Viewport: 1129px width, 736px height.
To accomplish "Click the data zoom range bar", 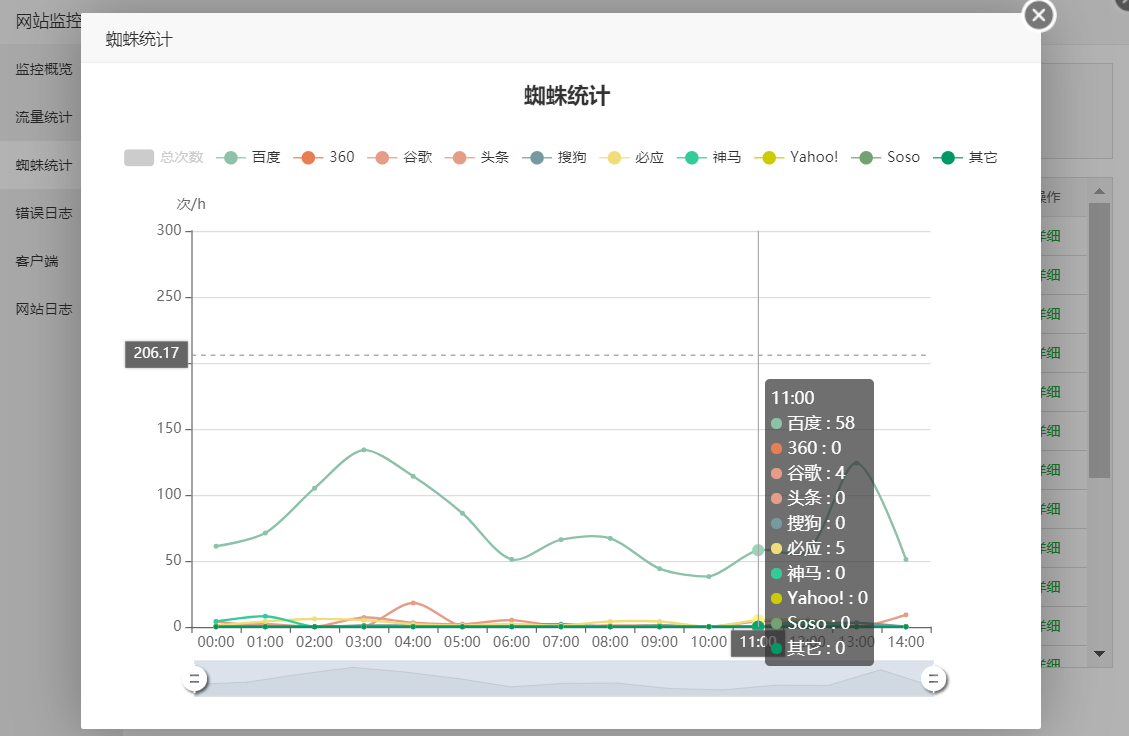I will pyautogui.click(x=564, y=678).
